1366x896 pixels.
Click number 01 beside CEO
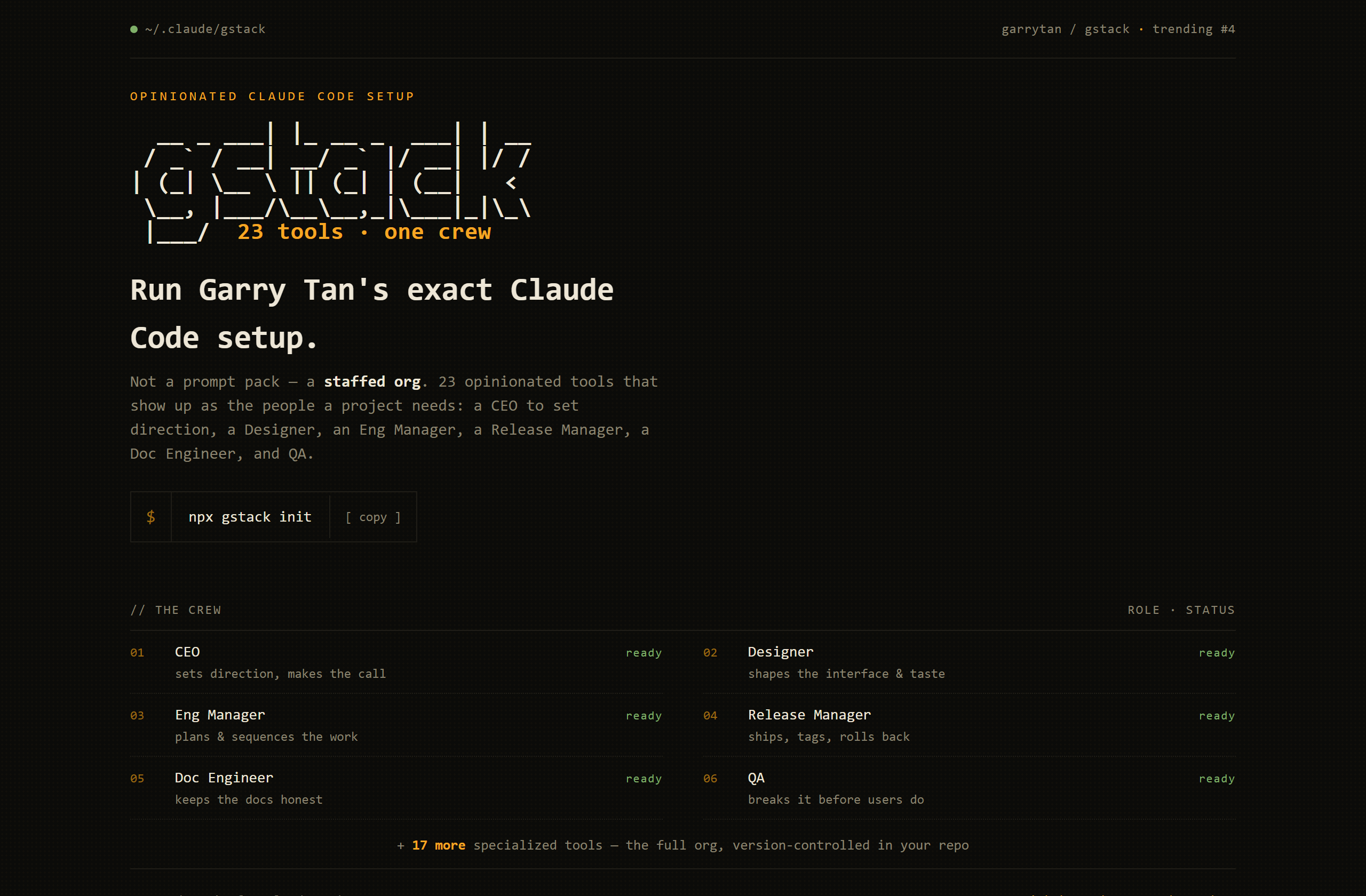[x=137, y=653]
